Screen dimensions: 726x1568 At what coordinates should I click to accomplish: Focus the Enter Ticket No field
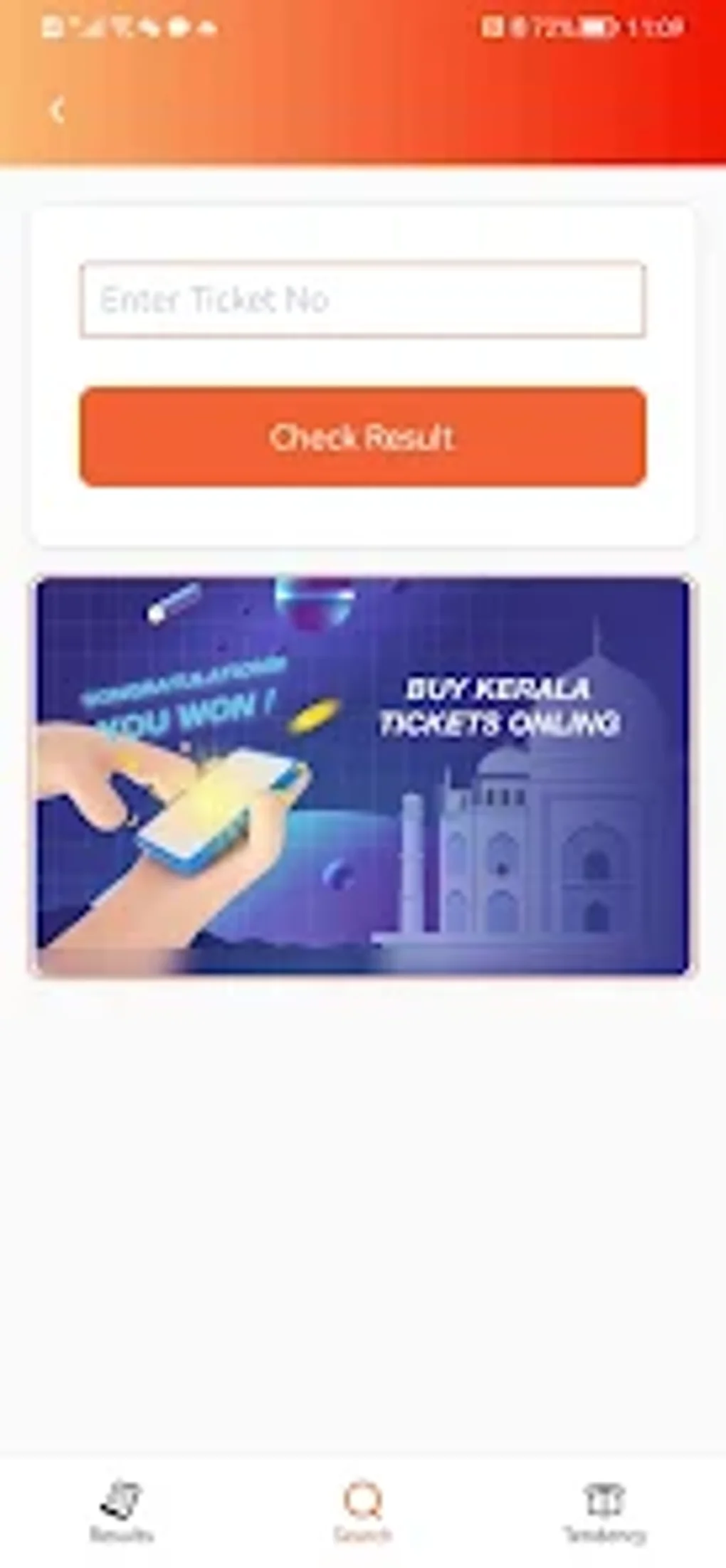[362, 299]
